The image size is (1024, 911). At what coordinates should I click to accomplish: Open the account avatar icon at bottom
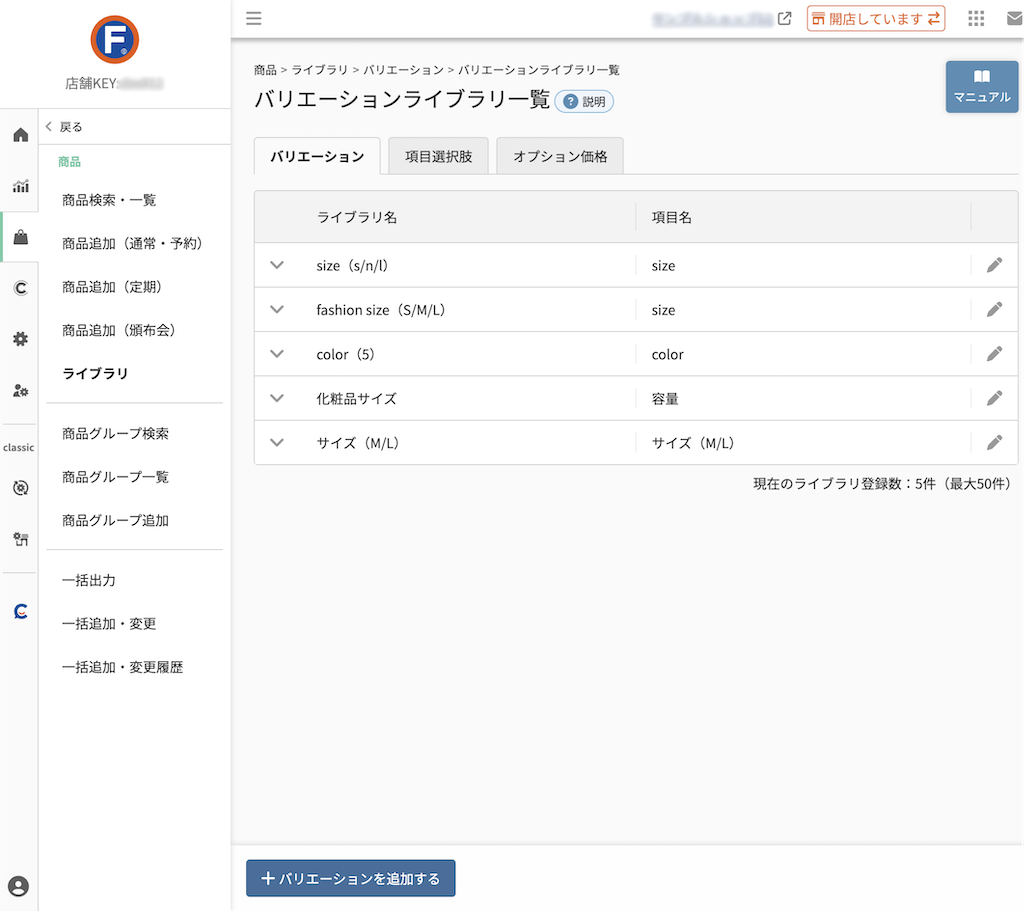tap(18, 886)
